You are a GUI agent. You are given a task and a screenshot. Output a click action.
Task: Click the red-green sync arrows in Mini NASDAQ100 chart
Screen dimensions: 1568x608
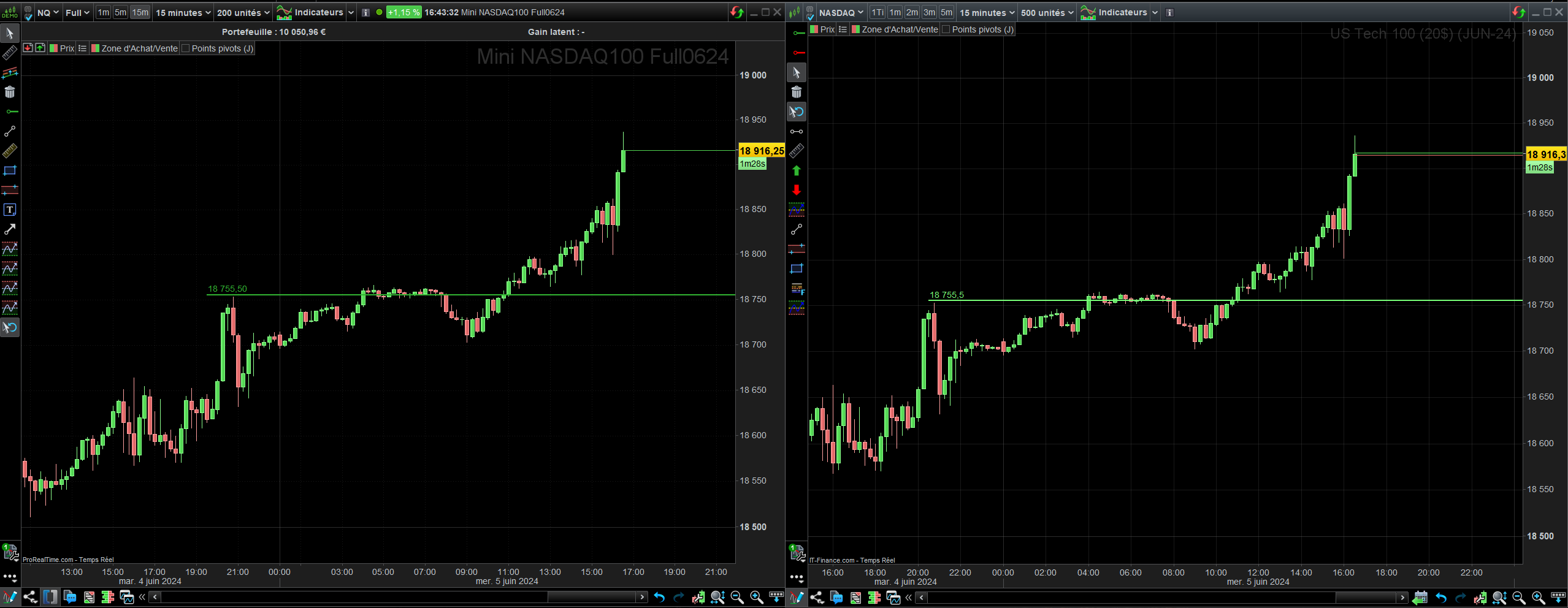(x=736, y=12)
